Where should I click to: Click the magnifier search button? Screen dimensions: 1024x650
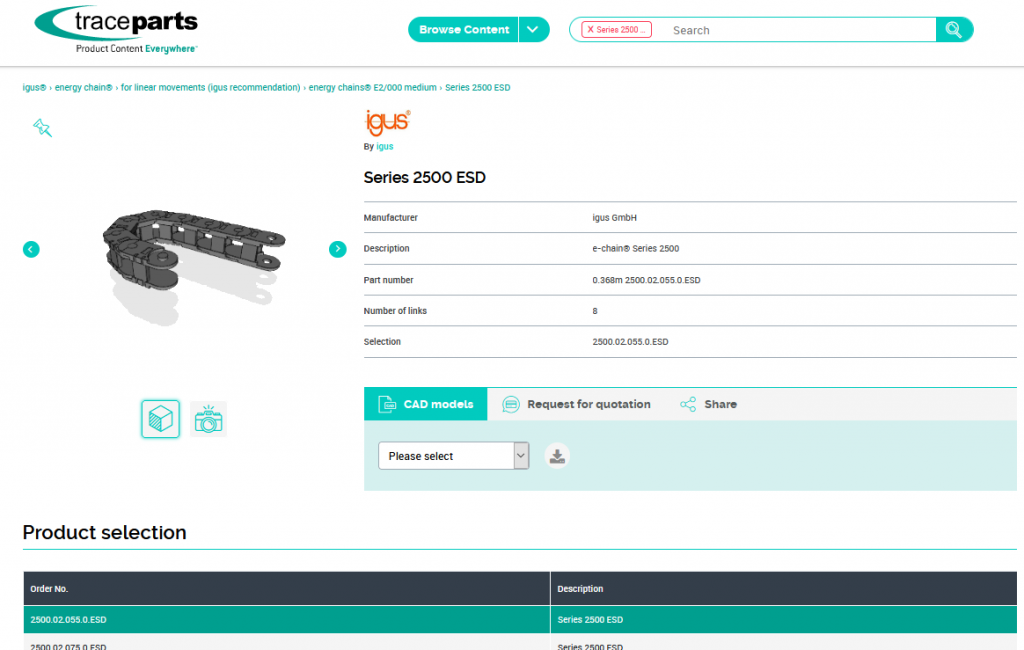coord(953,30)
